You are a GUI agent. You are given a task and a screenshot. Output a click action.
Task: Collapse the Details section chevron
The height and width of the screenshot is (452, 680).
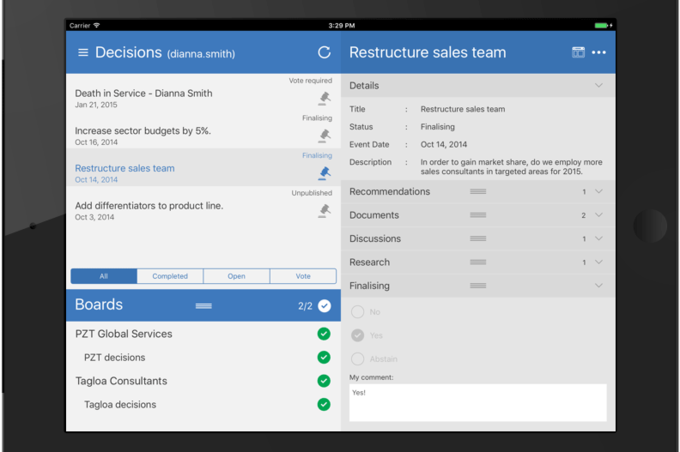click(598, 85)
